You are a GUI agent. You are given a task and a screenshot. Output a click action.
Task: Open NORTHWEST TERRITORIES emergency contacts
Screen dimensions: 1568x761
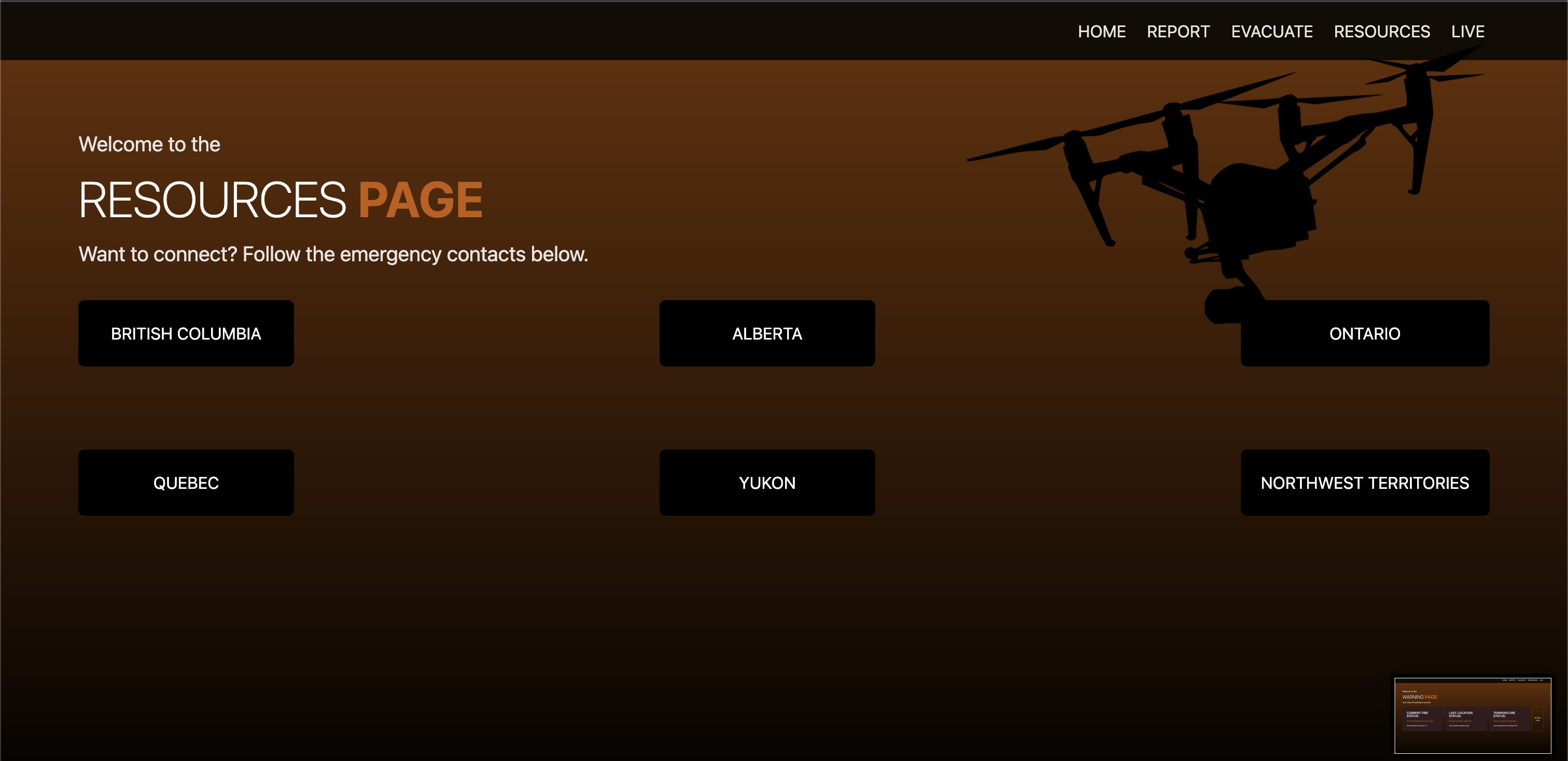pos(1364,483)
